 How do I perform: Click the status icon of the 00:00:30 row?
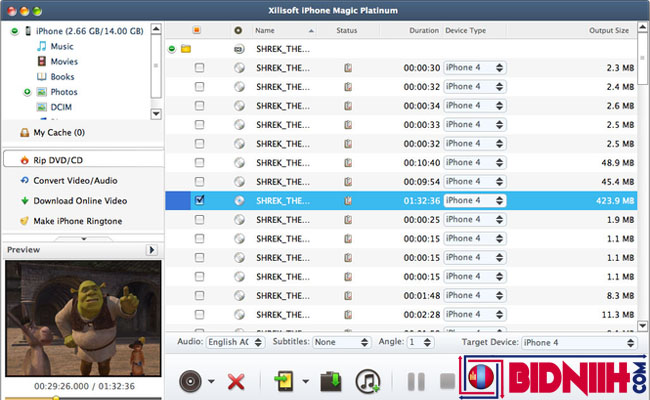coord(348,68)
